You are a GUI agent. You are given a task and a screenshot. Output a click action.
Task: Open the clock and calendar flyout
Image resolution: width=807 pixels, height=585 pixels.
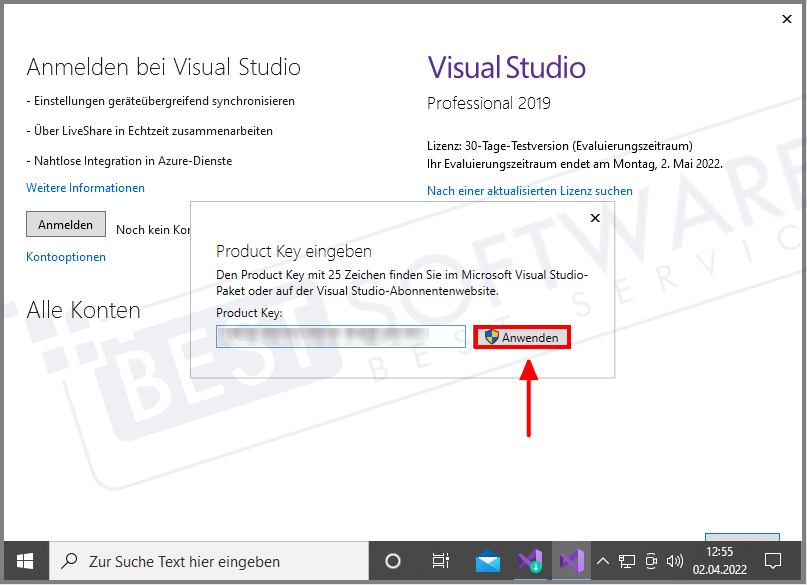[718, 561]
